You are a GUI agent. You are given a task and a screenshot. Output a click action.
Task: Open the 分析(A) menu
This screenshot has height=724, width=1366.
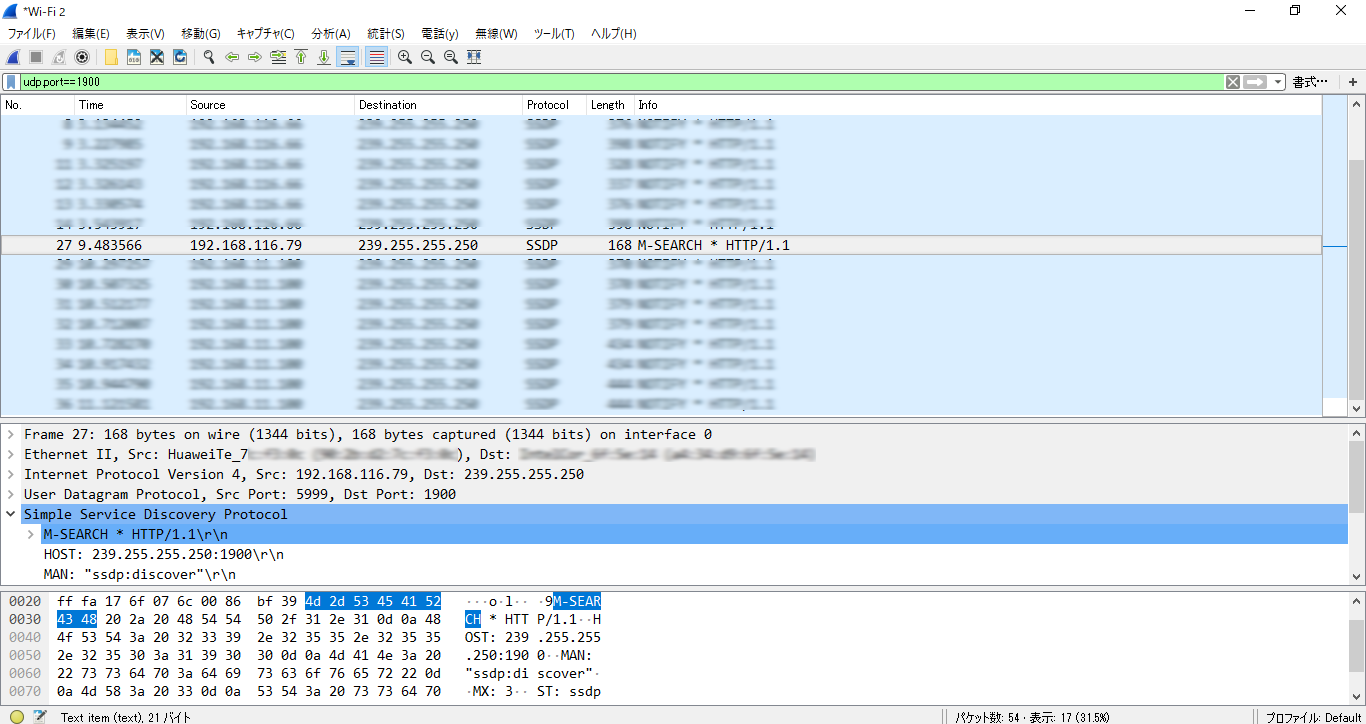(331, 34)
